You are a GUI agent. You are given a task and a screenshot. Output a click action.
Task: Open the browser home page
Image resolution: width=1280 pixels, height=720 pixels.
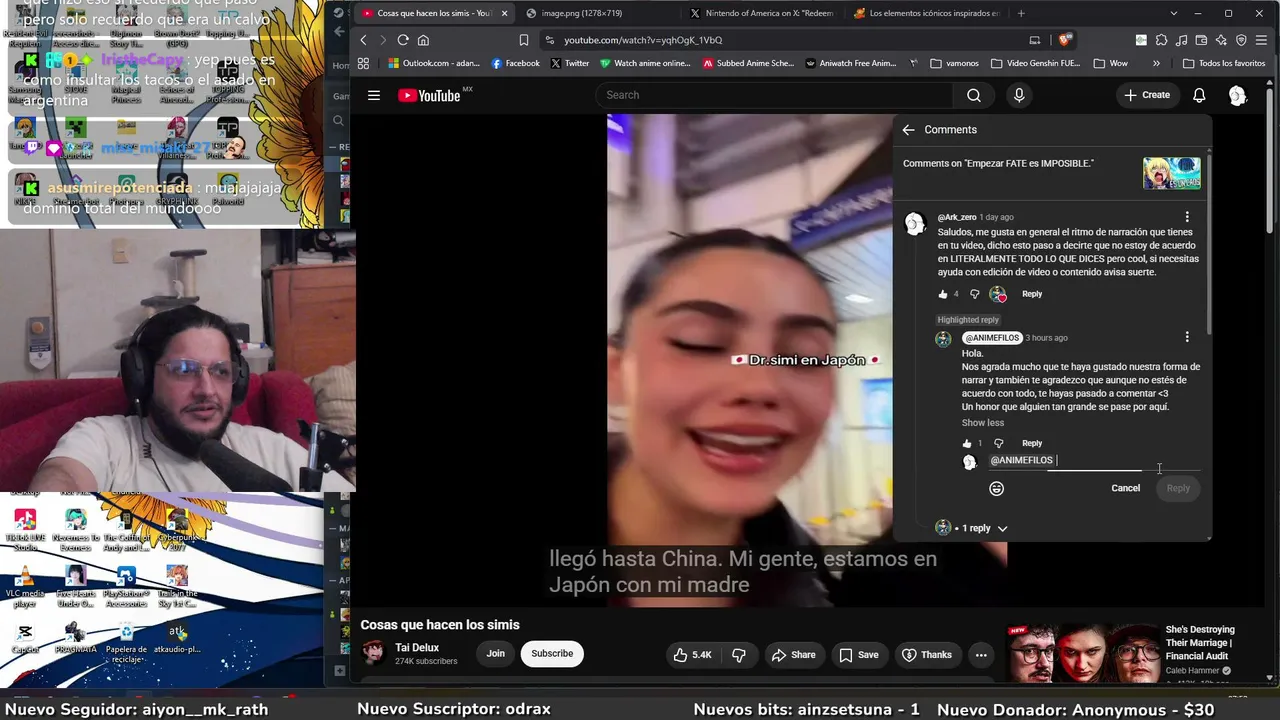tap(423, 40)
